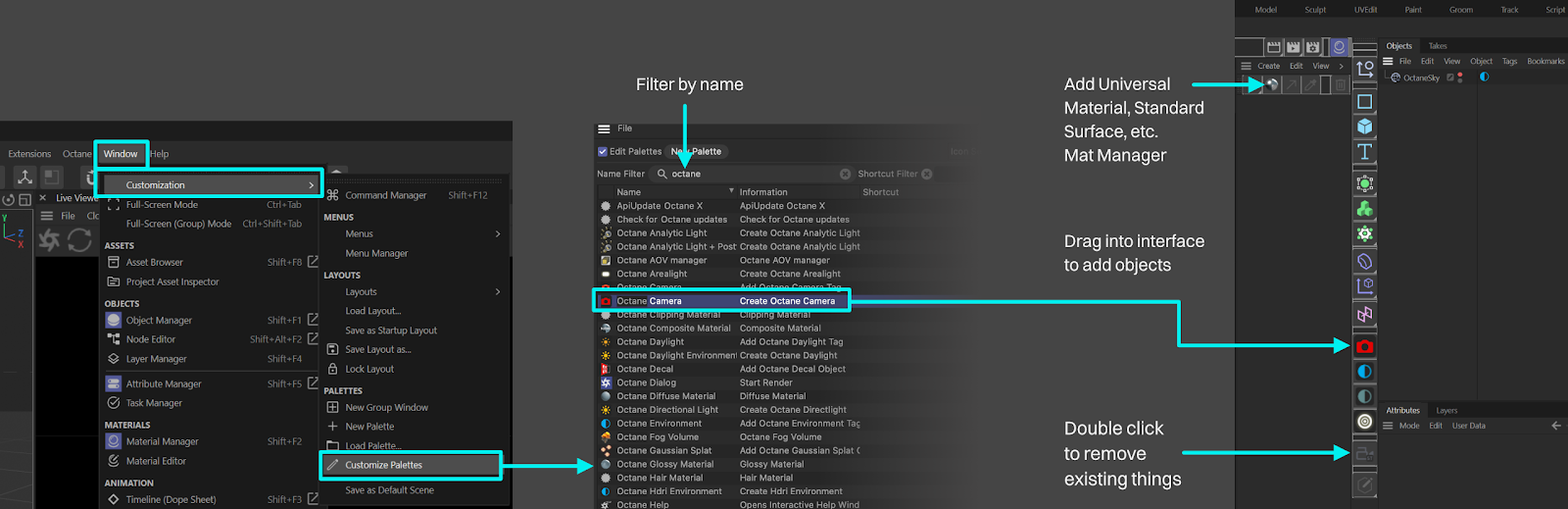Image resolution: width=1568 pixels, height=509 pixels.
Task: Open the Window menu
Action: pos(121,154)
